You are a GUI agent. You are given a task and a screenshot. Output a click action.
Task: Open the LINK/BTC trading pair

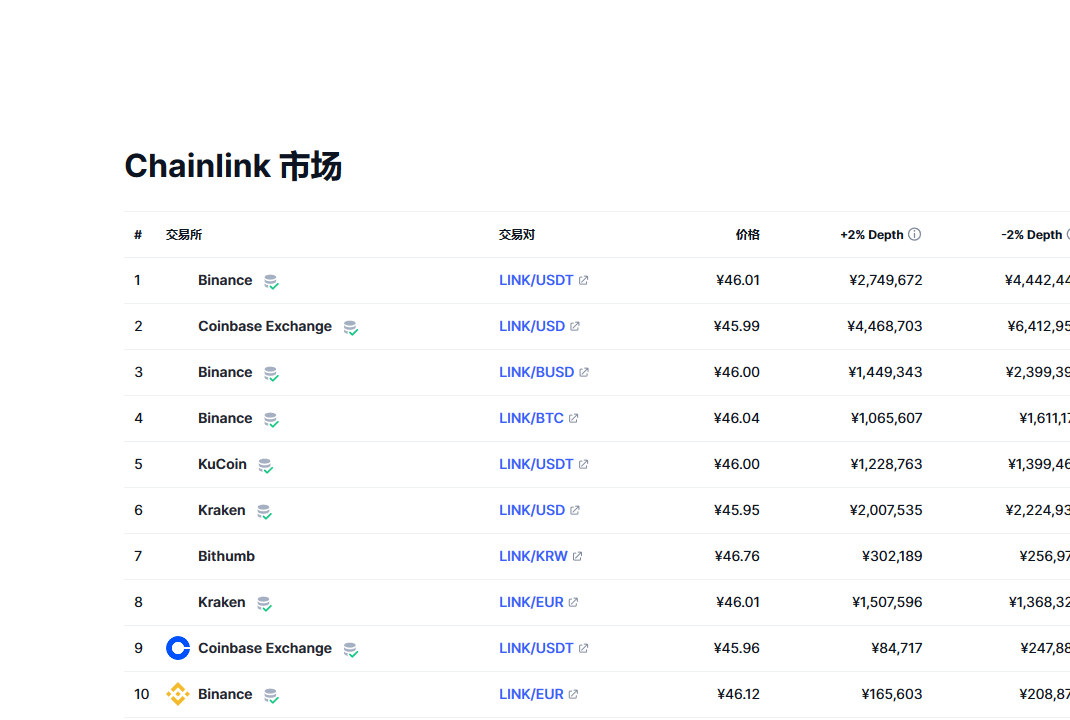coord(532,418)
